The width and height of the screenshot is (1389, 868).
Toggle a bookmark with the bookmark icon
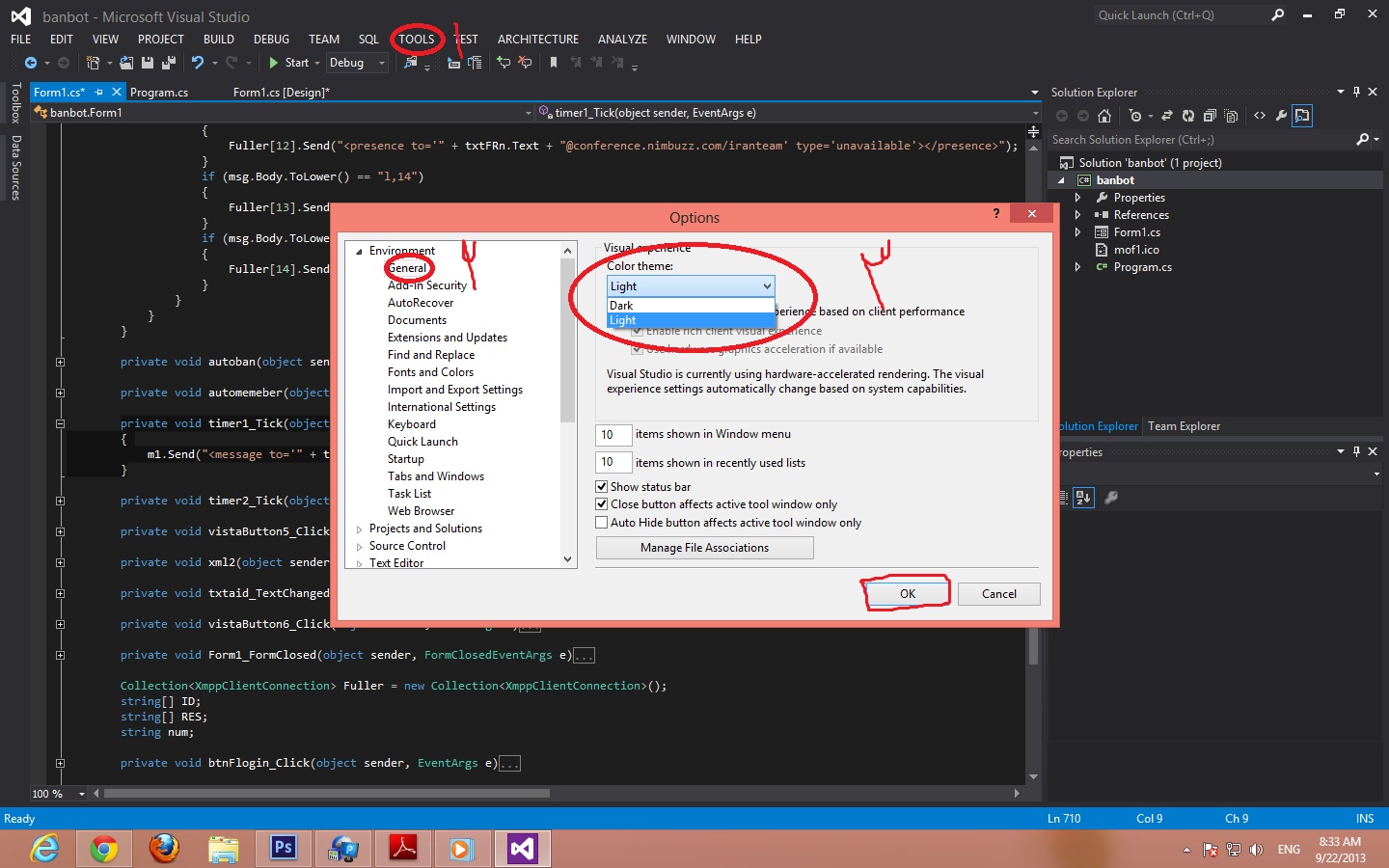tap(554, 63)
